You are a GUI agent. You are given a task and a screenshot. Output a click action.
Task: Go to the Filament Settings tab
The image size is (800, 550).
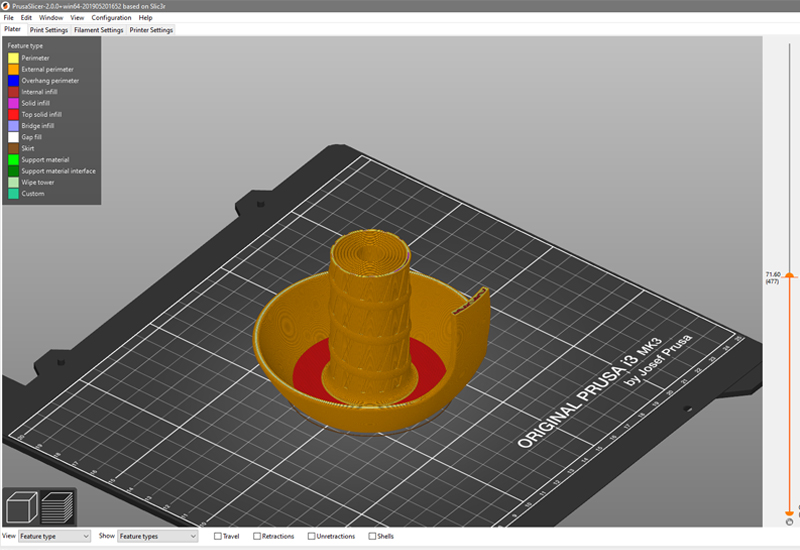tap(98, 30)
